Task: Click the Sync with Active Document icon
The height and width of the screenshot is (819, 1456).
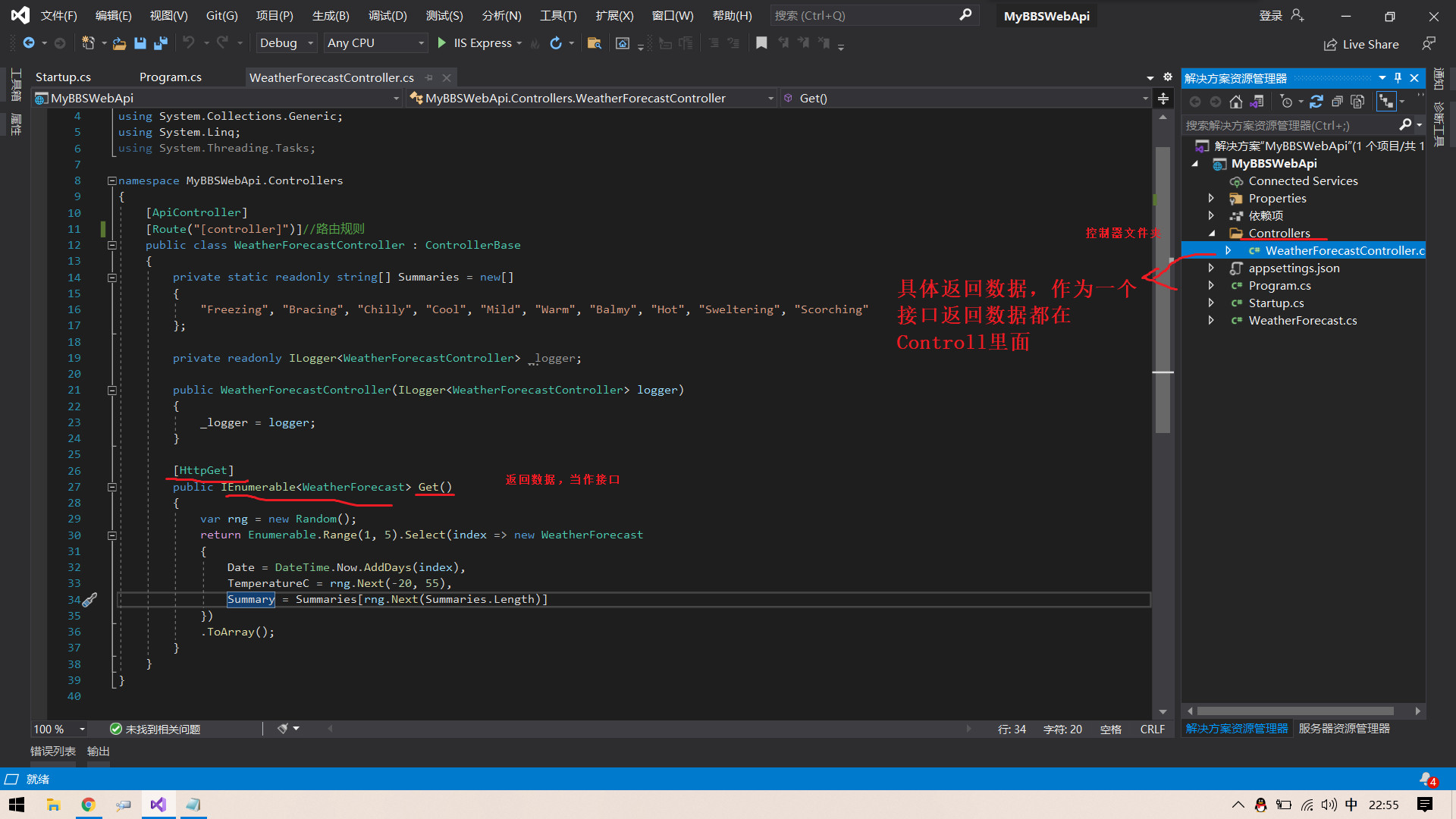Action: (1316, 102)
